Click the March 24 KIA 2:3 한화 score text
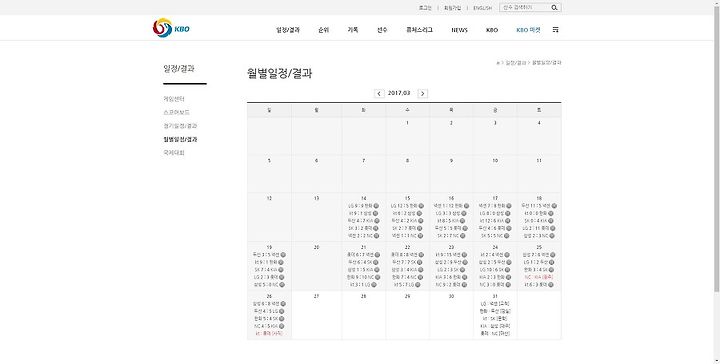Screen dimensions: 720x364 (x=492, y=277)
